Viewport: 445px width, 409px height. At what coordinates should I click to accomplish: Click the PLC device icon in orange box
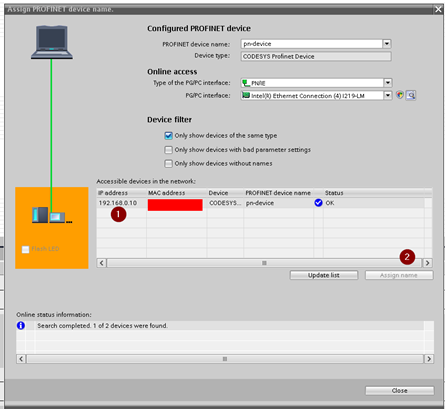(x=52, y=215)
